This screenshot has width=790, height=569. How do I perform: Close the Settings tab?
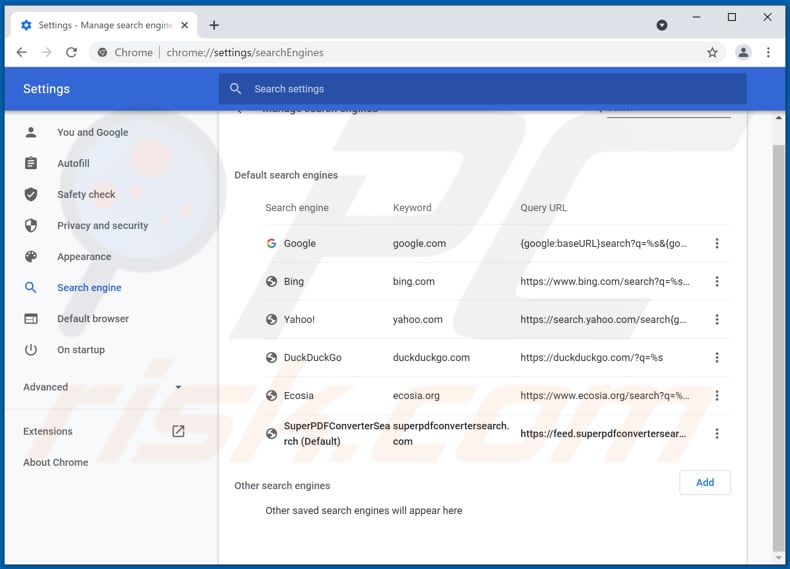(x=185, y=25)
